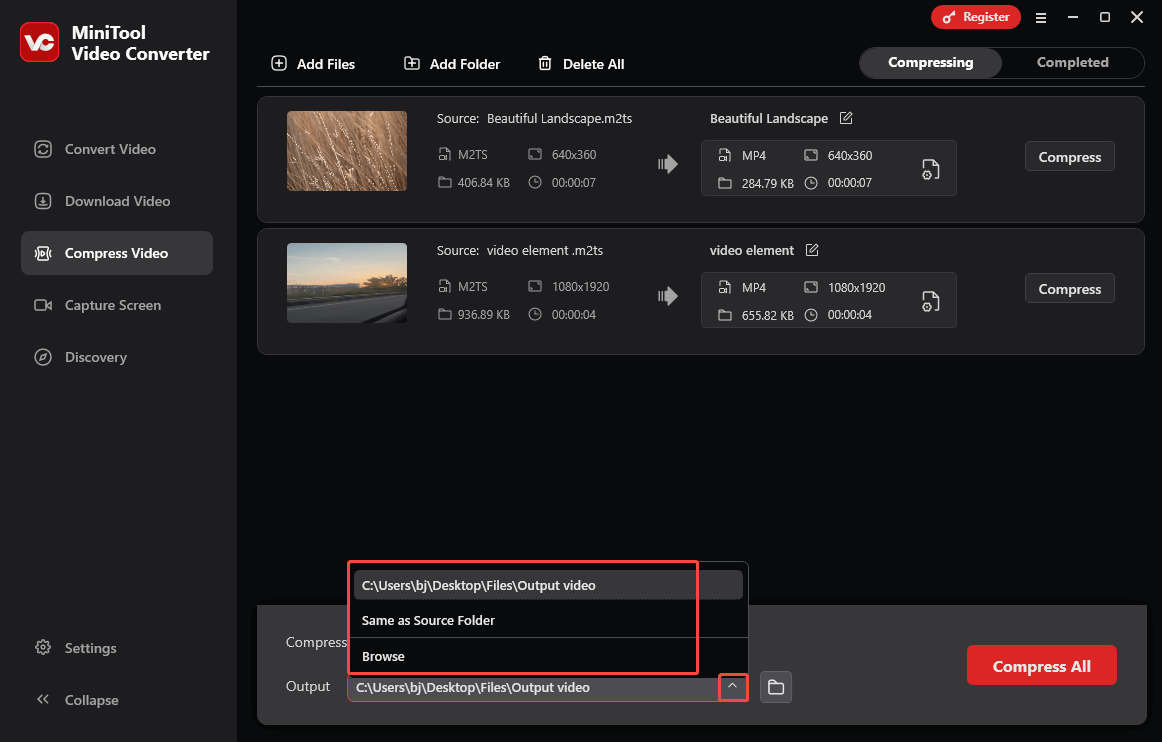Click the 655.82 KB output size

767,315
